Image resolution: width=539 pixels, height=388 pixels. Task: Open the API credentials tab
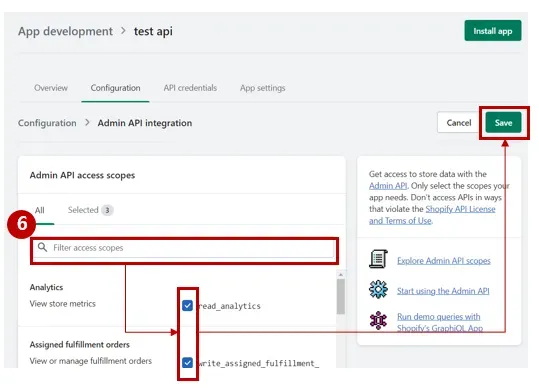(x=190, y=88)
